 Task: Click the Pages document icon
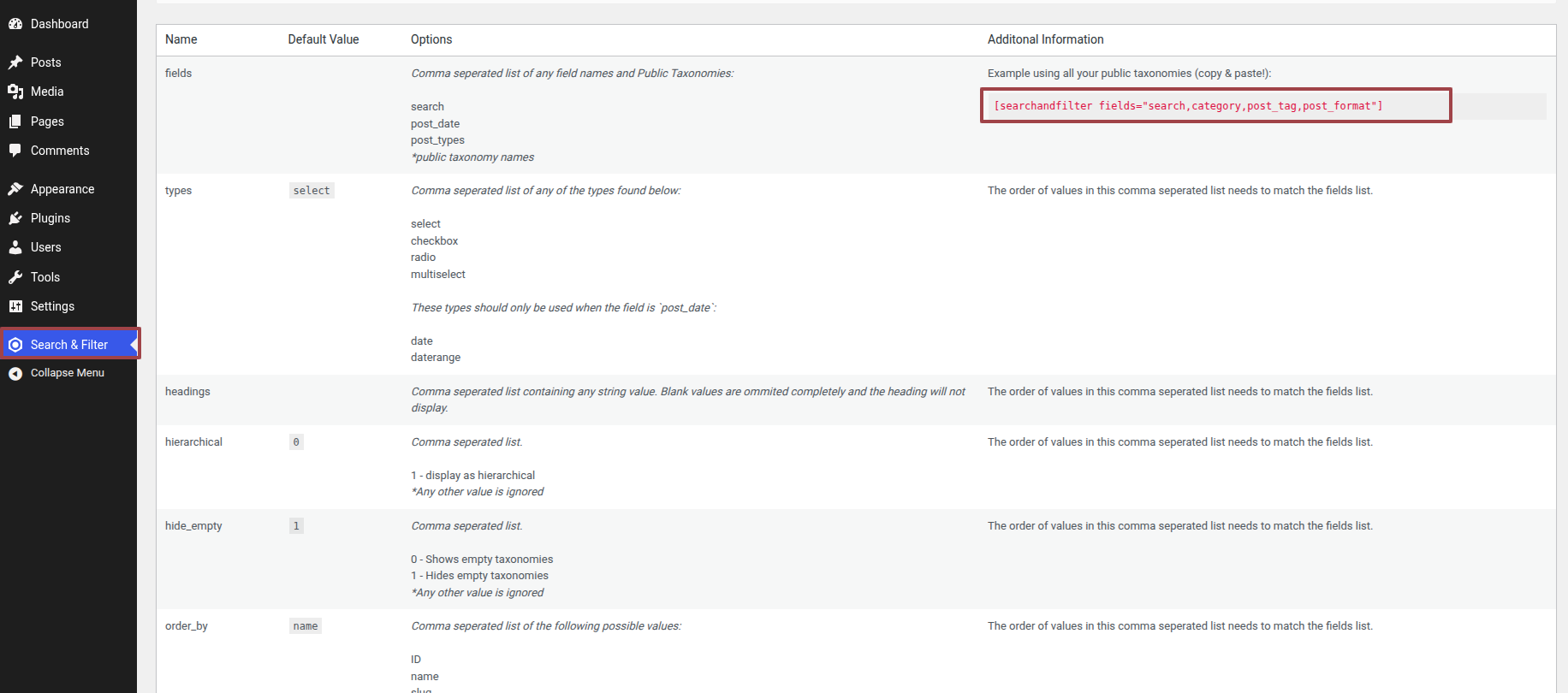pyautogui.click(x=15, y=121)
